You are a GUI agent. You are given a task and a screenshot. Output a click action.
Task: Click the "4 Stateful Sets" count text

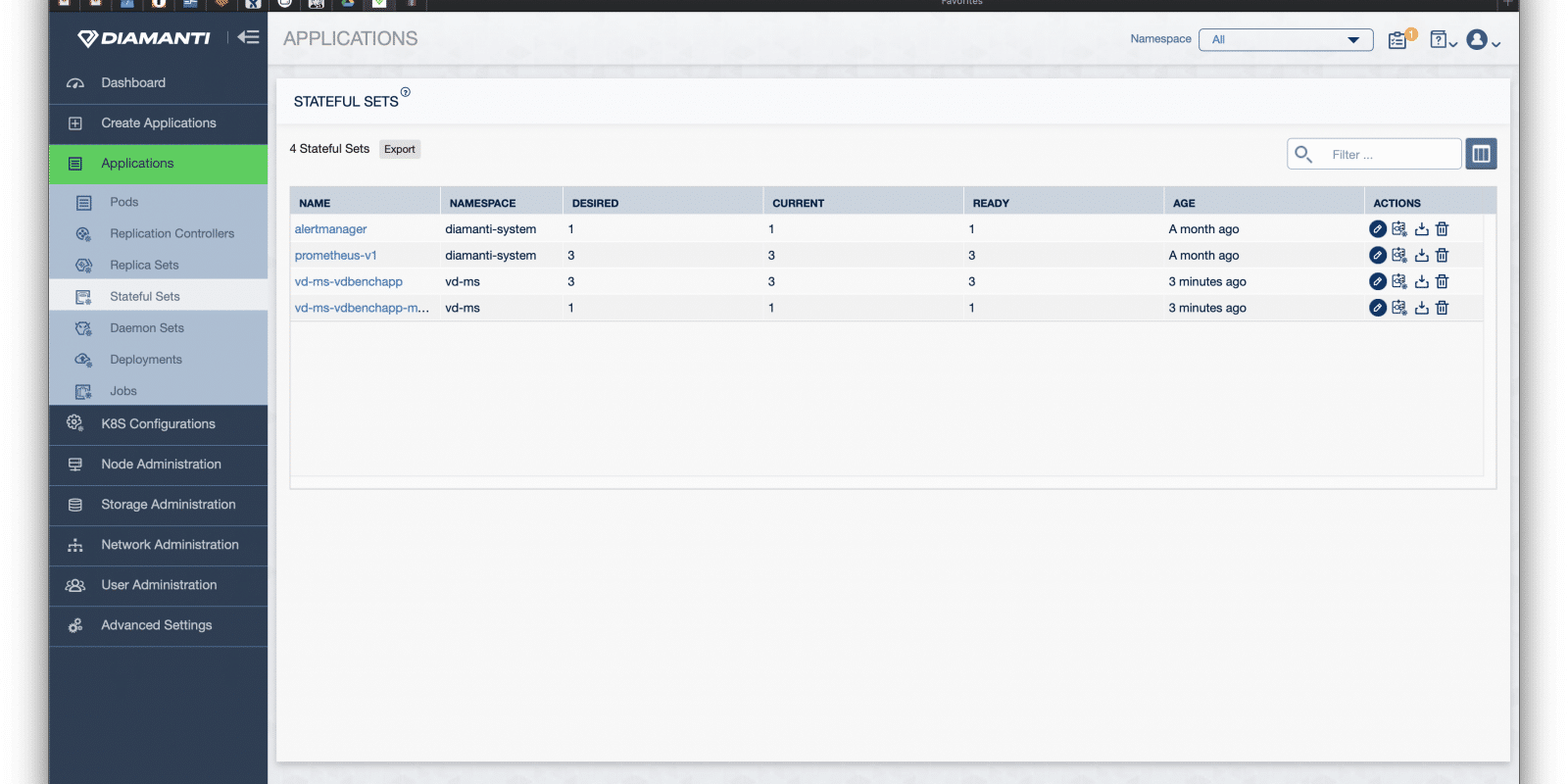click(x=329, y=149)
